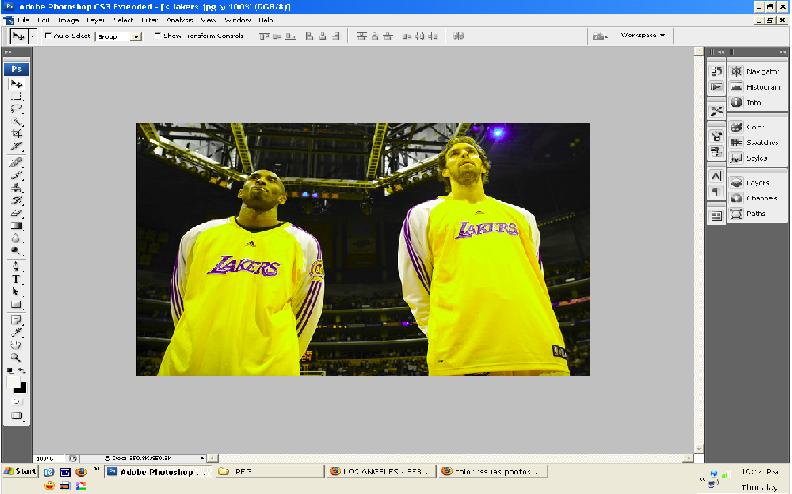Open the Window menu

[237, 20]
